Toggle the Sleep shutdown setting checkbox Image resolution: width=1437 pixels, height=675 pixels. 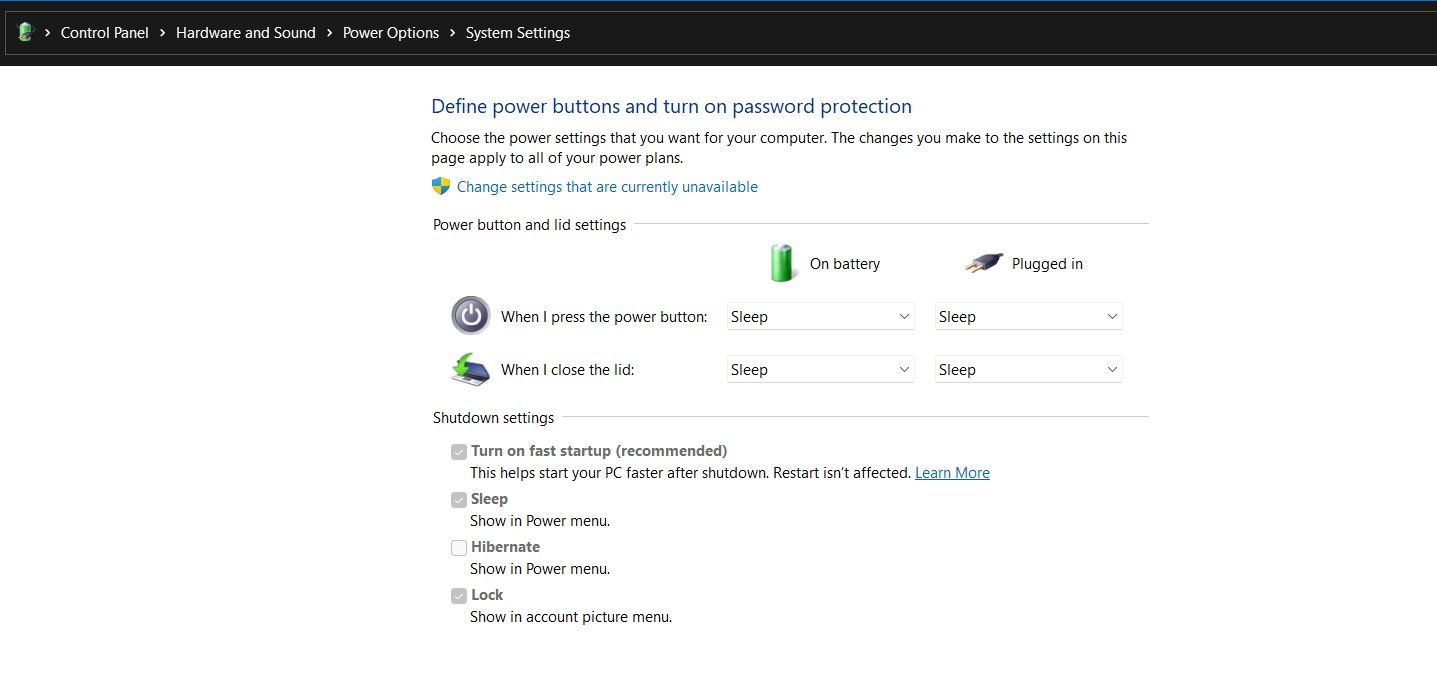[x=459, y=499]
